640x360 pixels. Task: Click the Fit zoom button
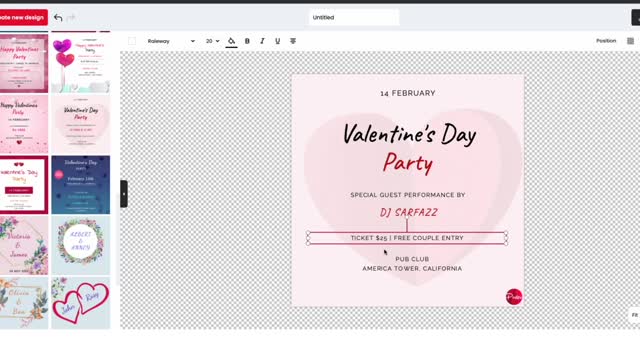point(635,315)
